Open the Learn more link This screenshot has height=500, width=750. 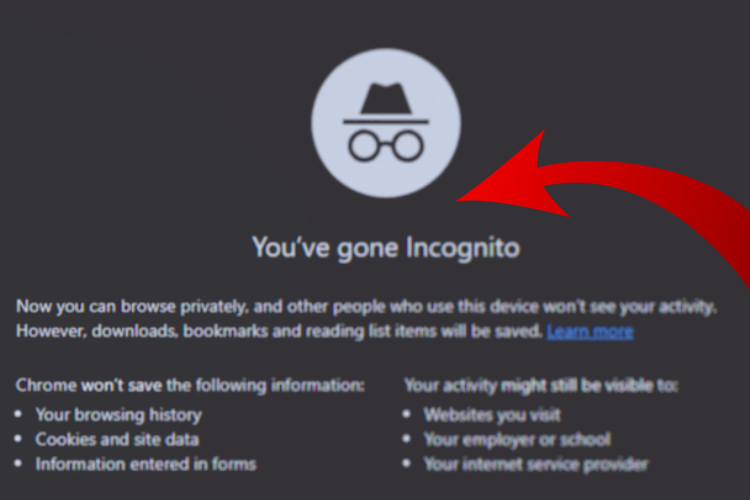pos(589,330)
